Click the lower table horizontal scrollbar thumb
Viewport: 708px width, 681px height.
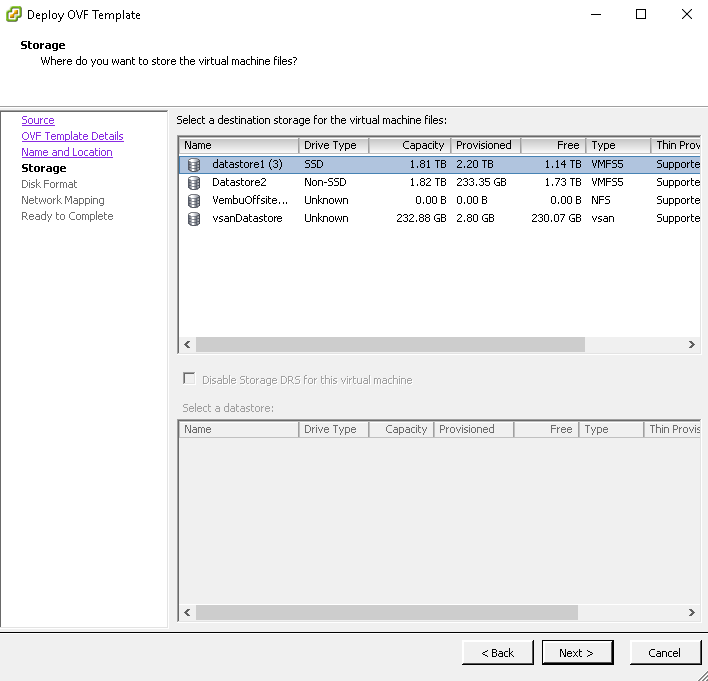pyautogui.click(x=387, y=612)
